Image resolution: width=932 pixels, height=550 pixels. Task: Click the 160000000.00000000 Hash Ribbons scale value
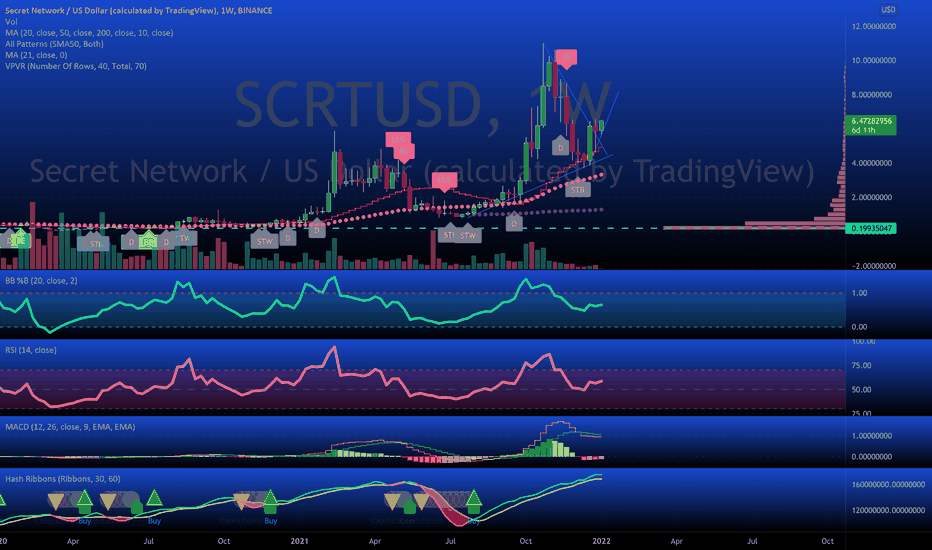pyautogui.click(x=888, y=485)
